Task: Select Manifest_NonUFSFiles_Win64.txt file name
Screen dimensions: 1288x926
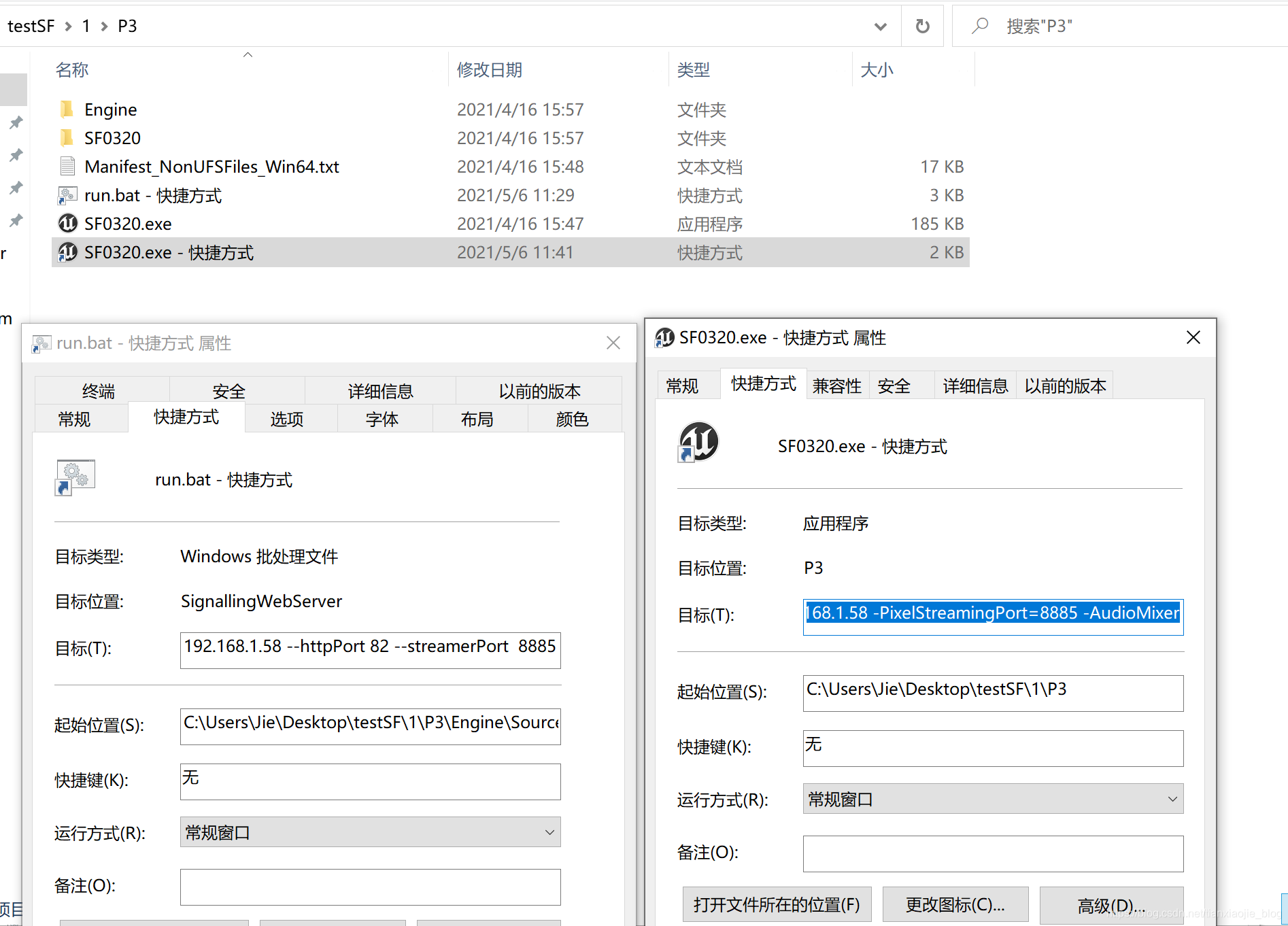Action: click(211, 167)
